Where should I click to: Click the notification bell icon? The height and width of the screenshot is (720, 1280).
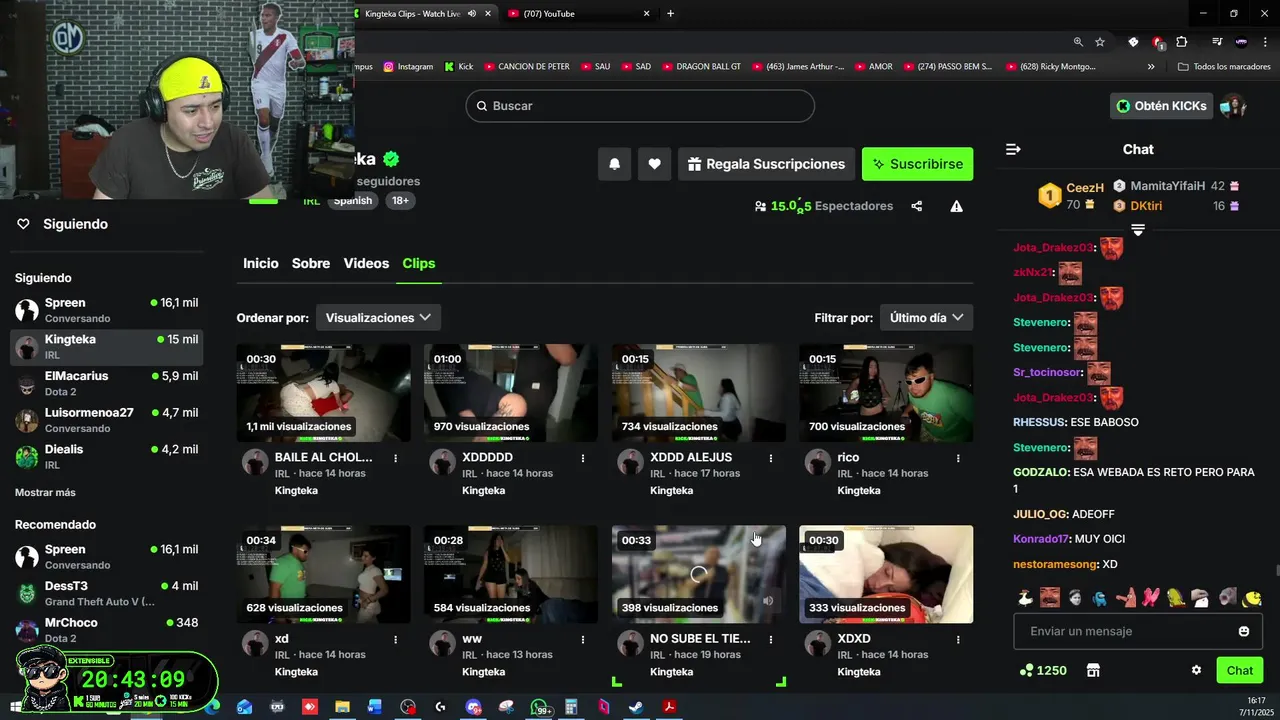click(x=615, y=164)
